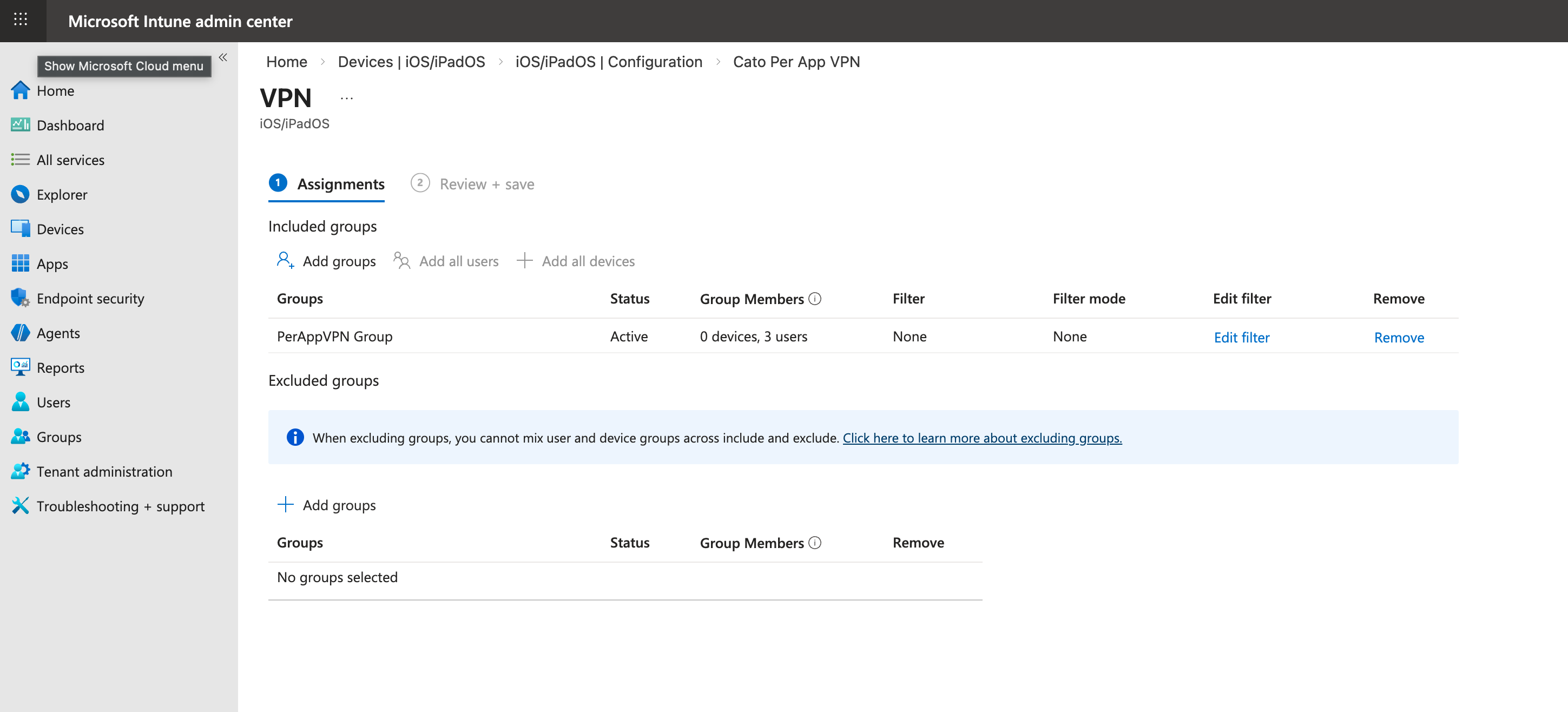The height and width of the screenshot is (712, 1568).
Task: Select Endpoint security in the sidebar
Action: coord(91,299)
